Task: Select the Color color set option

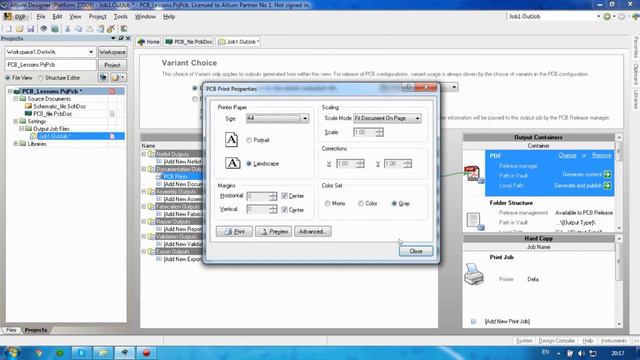Action: click(361, 203)
